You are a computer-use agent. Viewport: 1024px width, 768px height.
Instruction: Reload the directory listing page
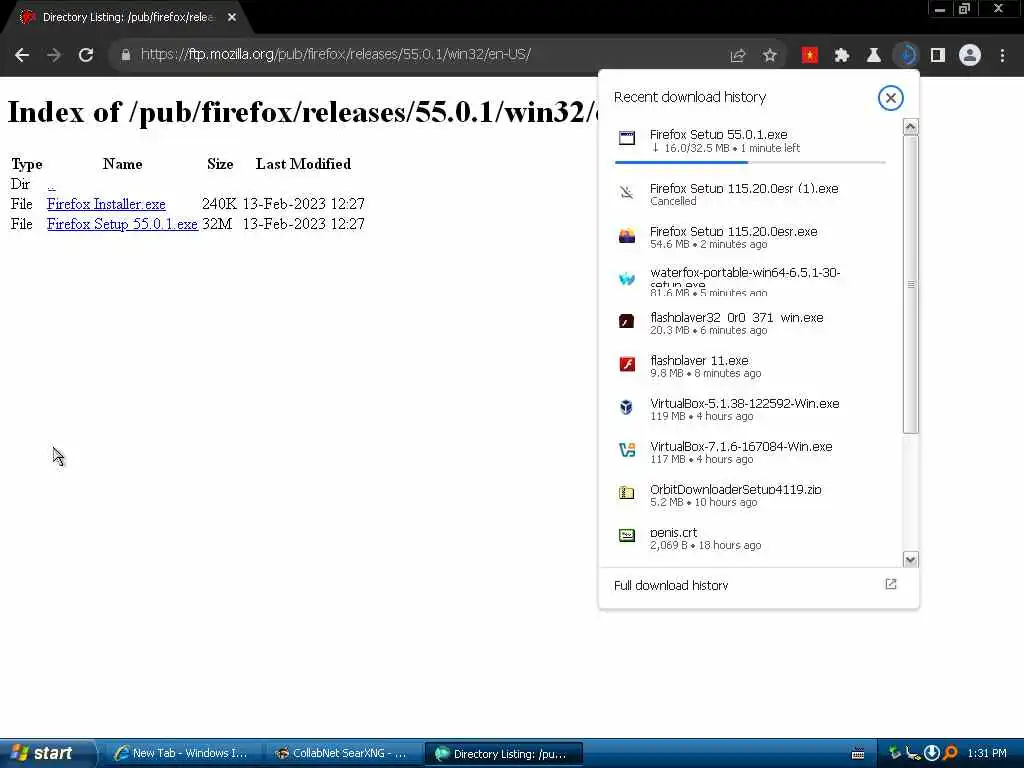(86, 55)
